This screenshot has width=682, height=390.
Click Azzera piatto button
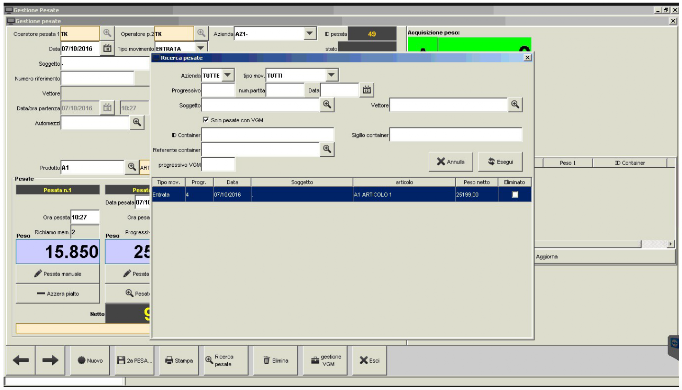click(57, 293)
